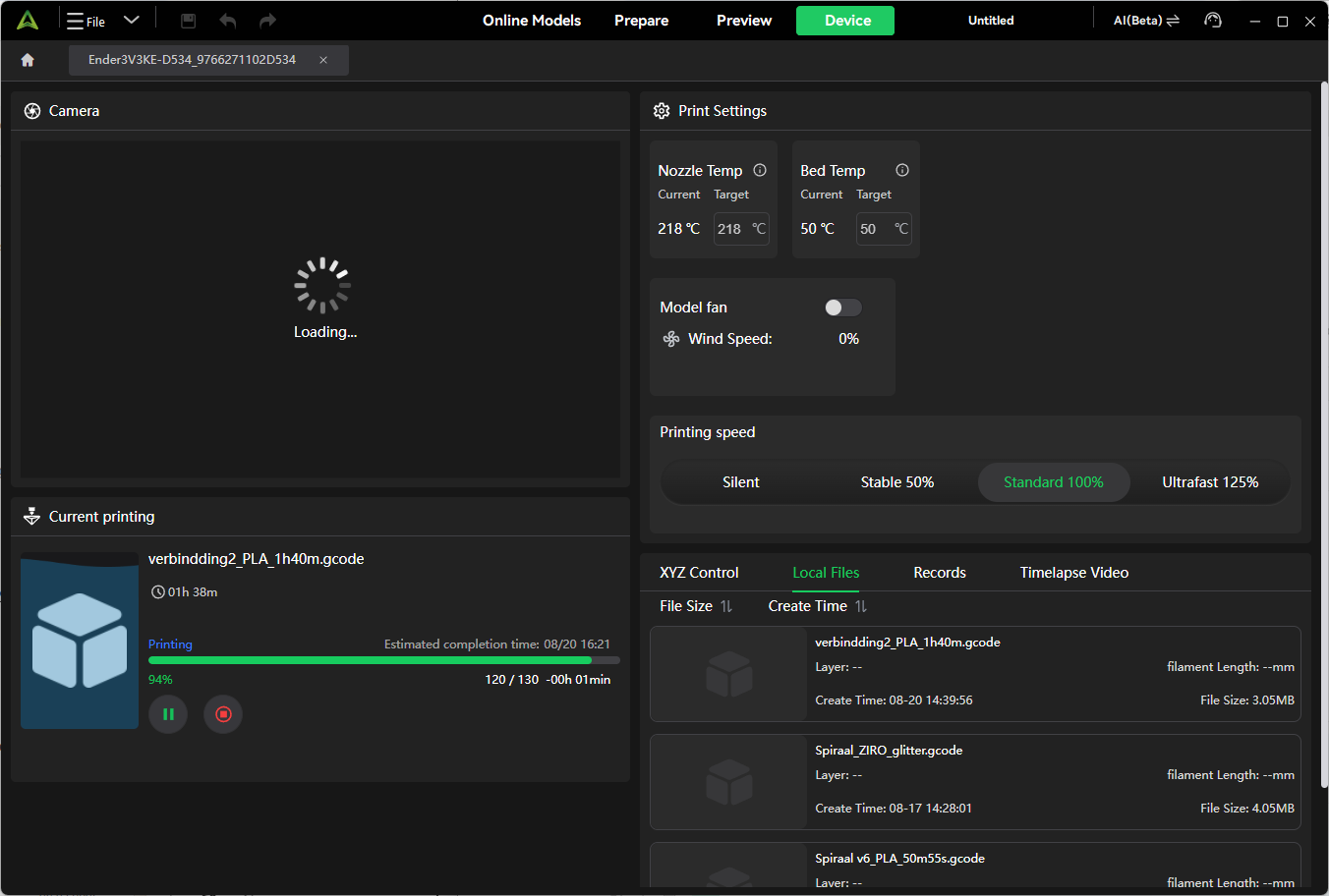
Task: Open the Prepare page
Action: pyautogui.click(x=642, y=21)
